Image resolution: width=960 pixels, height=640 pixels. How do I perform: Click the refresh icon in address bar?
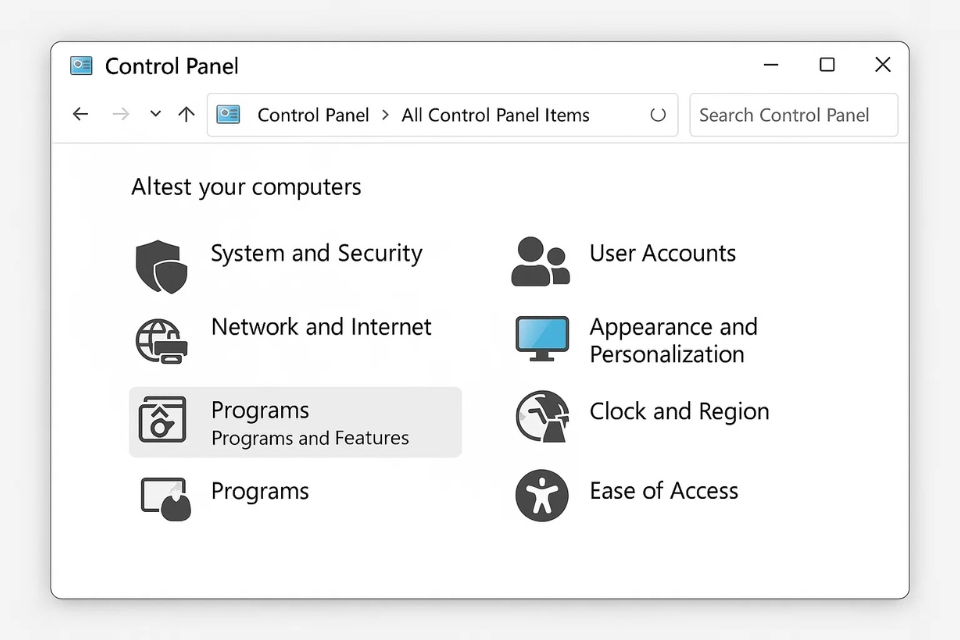pos(658,115)
